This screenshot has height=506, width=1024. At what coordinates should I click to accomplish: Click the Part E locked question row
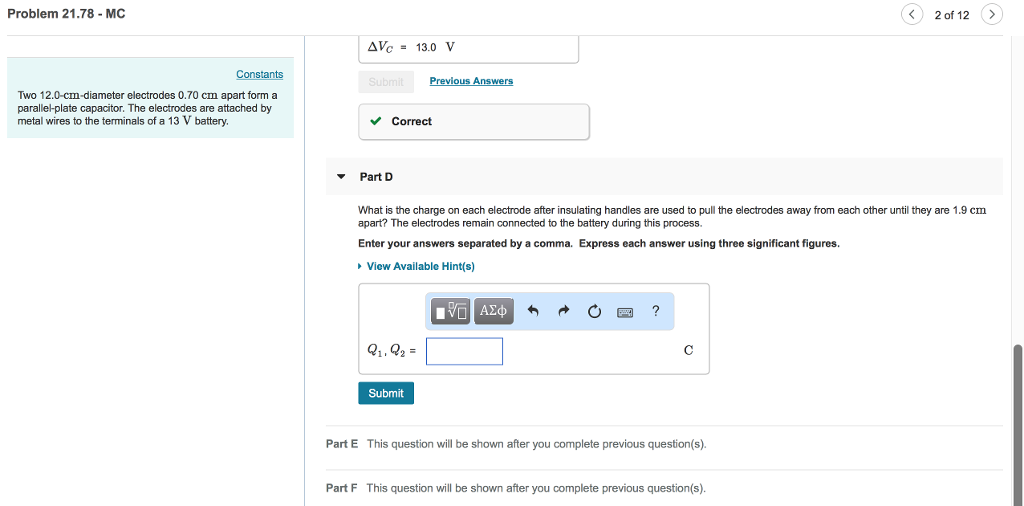[x=664, y=444]
